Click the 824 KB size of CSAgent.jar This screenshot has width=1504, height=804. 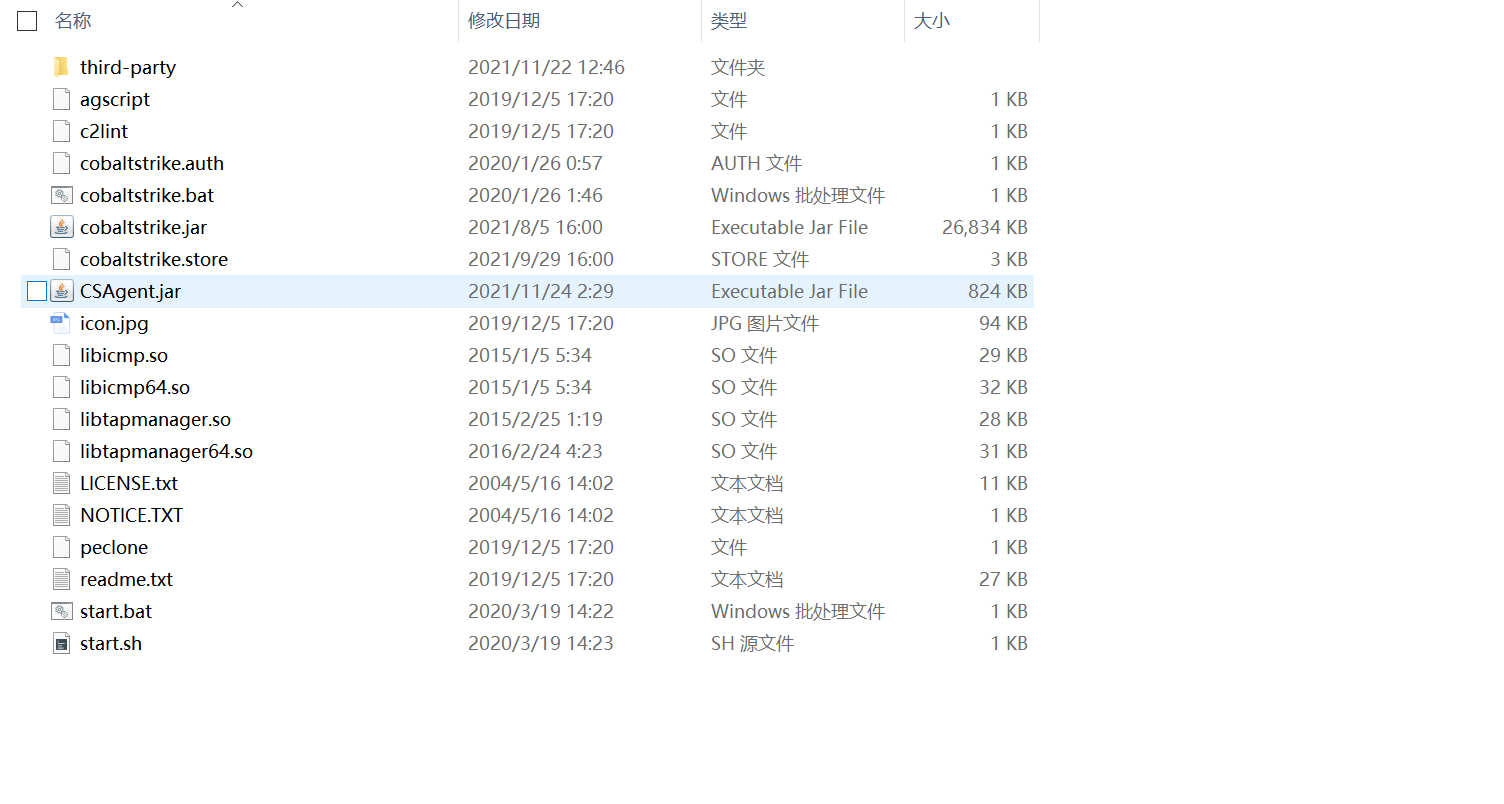point(998,291)
